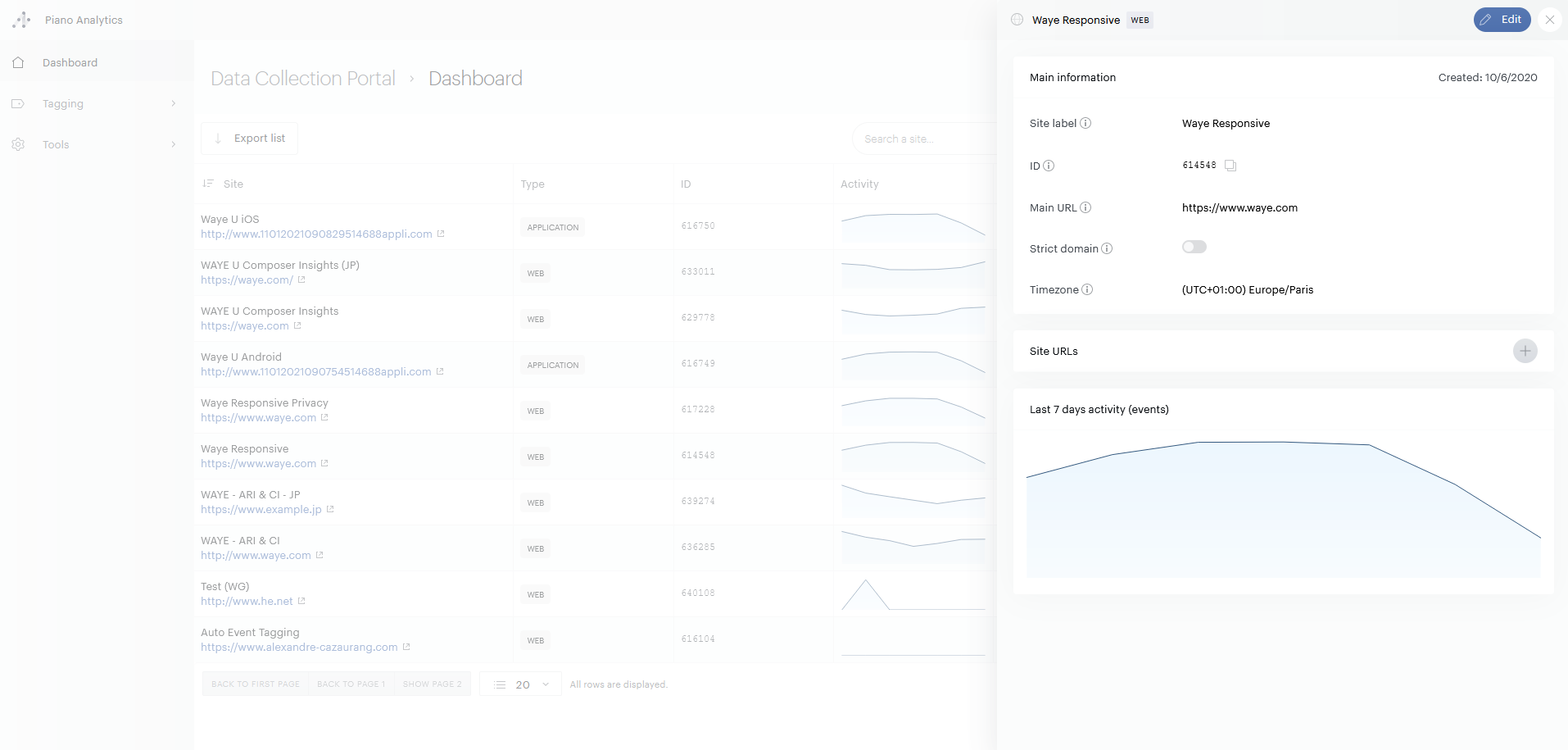Click the Search a site field
1568x750 pixels.
[922, 139]
